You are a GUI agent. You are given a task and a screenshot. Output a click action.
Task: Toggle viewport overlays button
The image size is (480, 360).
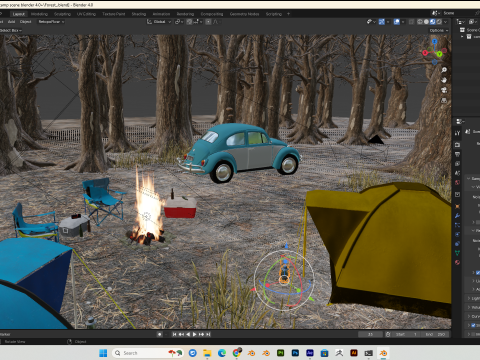coord(397,22)
